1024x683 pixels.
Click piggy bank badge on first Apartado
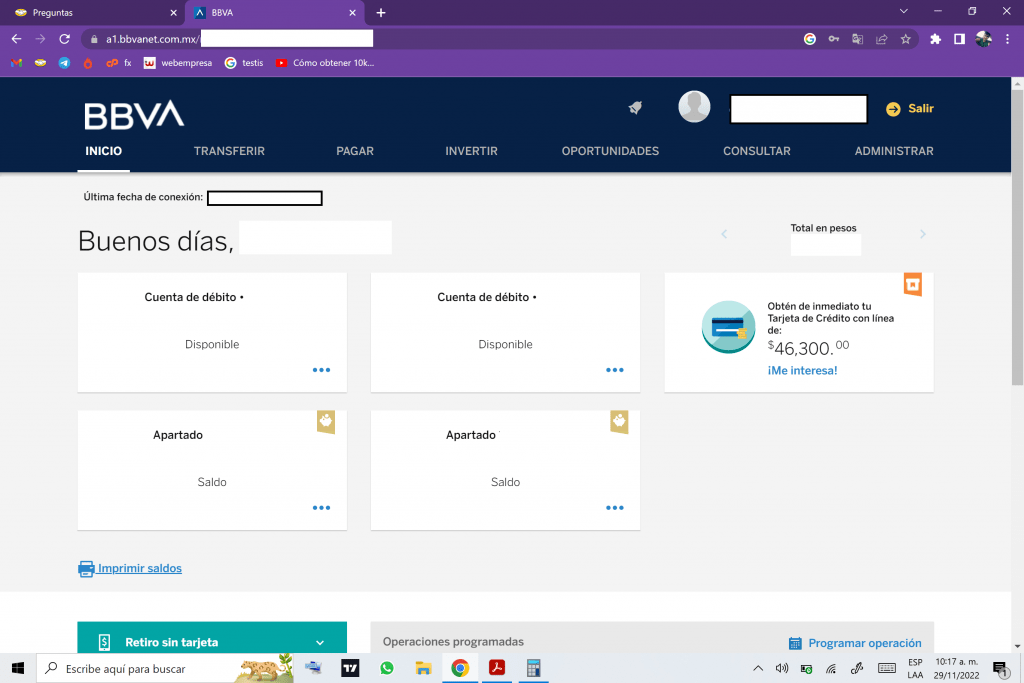pyautogui.click(x=326, y=422)
